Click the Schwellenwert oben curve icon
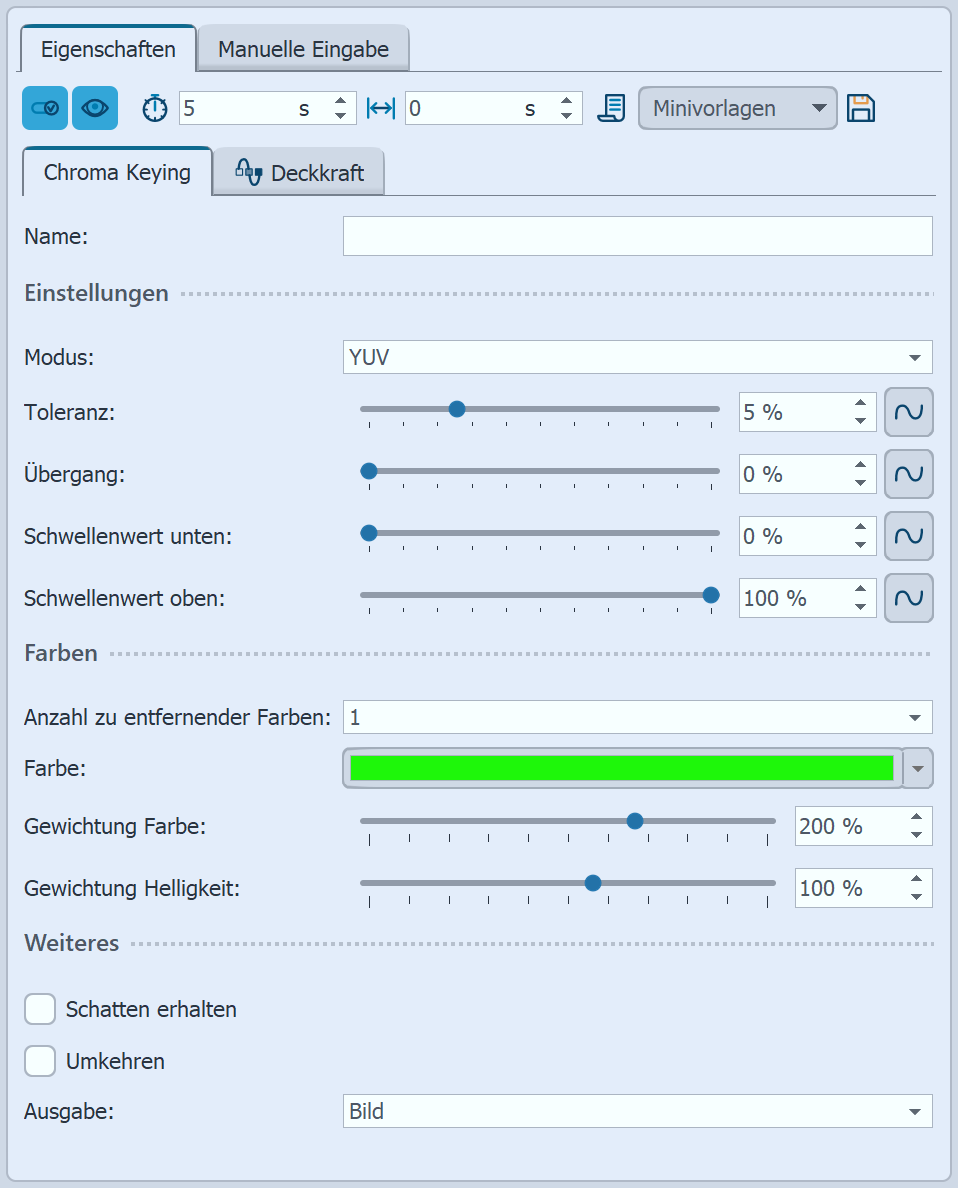Viewport: 958px width, 1188px height. [x=908, y=598]
